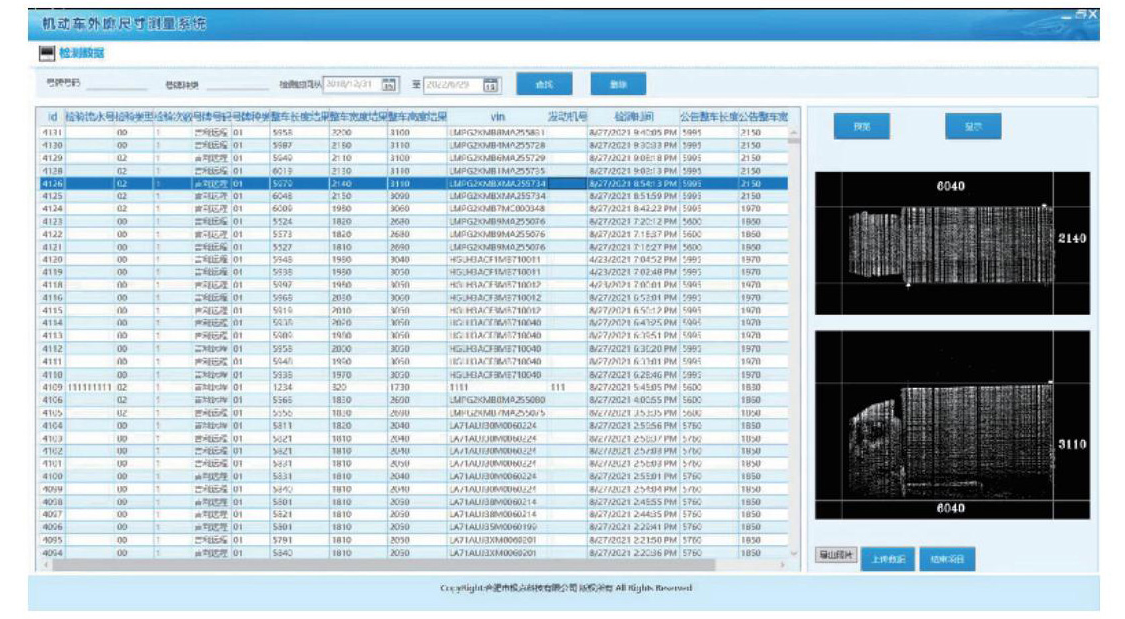Click the 上传数据 upload data button

[888, 559]
